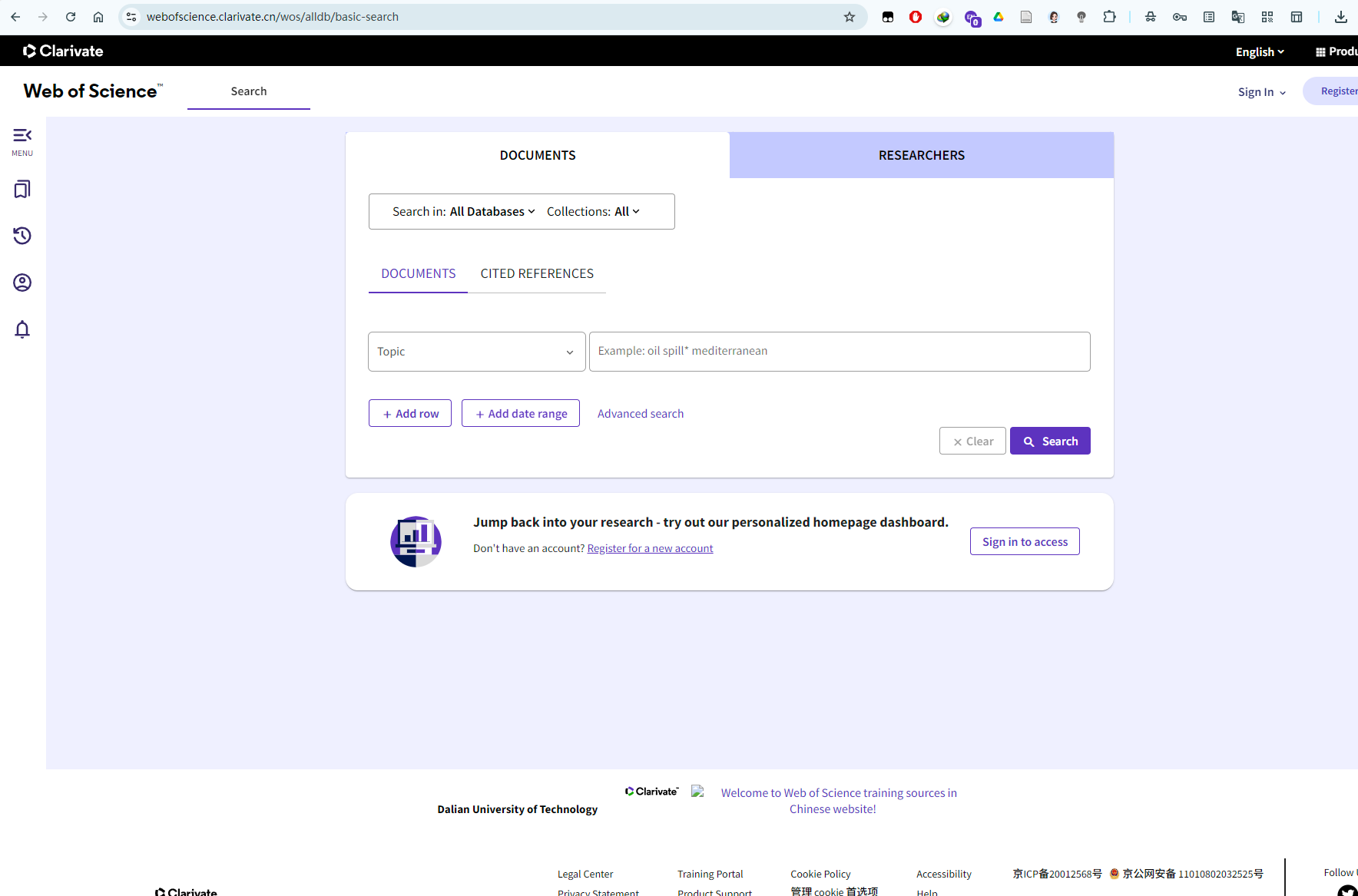This screenshot has width=1358, height=896.
Task: Open Register for a new account link
Action: pyautogui.click(x=650, y=548)
